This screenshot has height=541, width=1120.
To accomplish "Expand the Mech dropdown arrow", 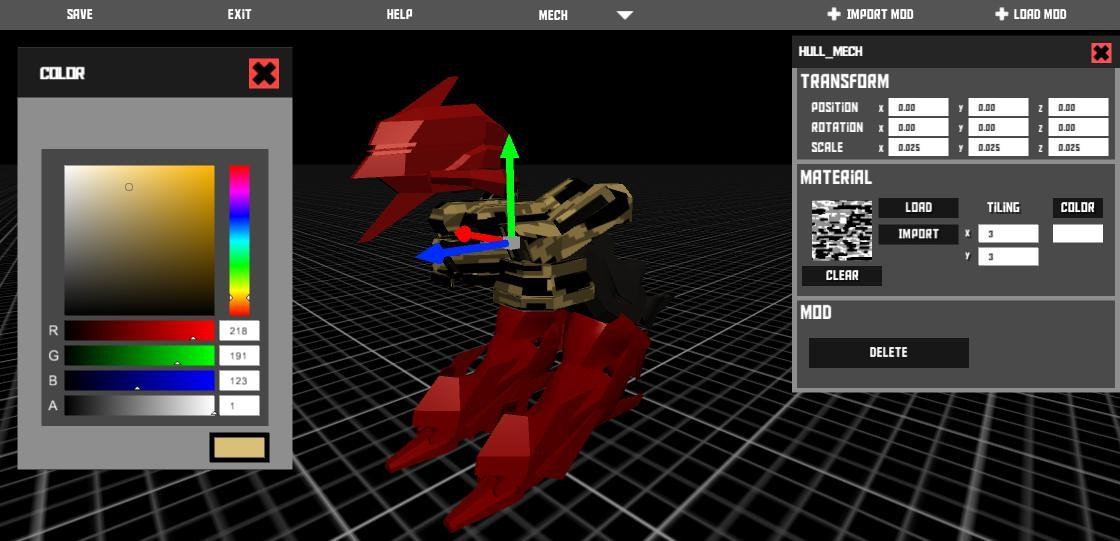I will click(625, 15).
